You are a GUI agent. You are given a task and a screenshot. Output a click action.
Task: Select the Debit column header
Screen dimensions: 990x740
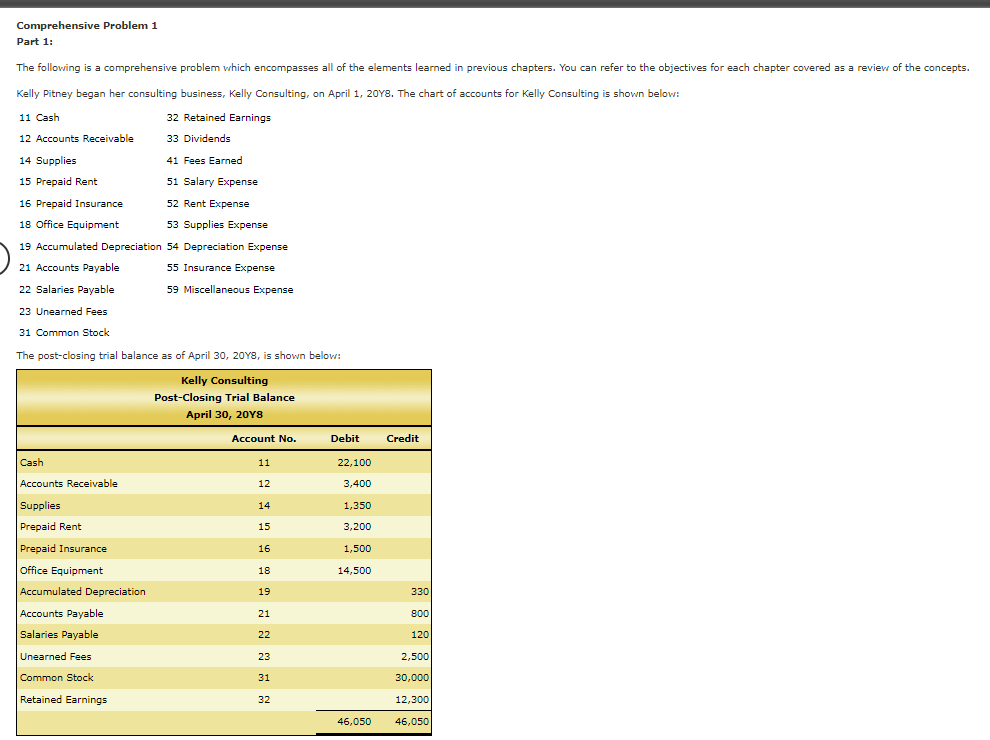tap(345, 438)
